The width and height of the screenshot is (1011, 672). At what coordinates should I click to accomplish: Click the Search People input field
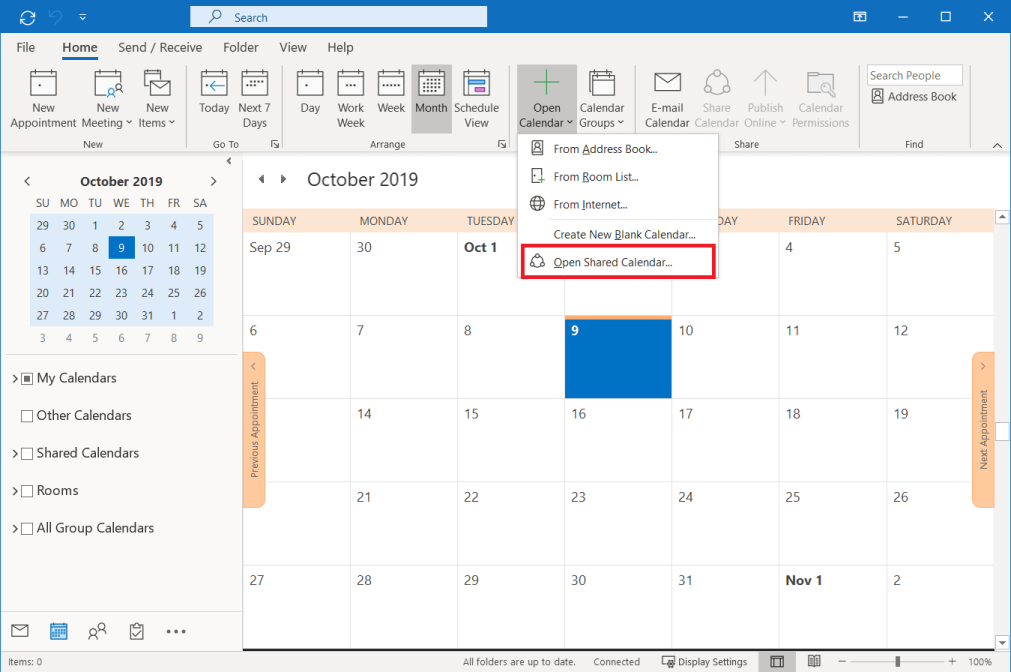[914, 75]
